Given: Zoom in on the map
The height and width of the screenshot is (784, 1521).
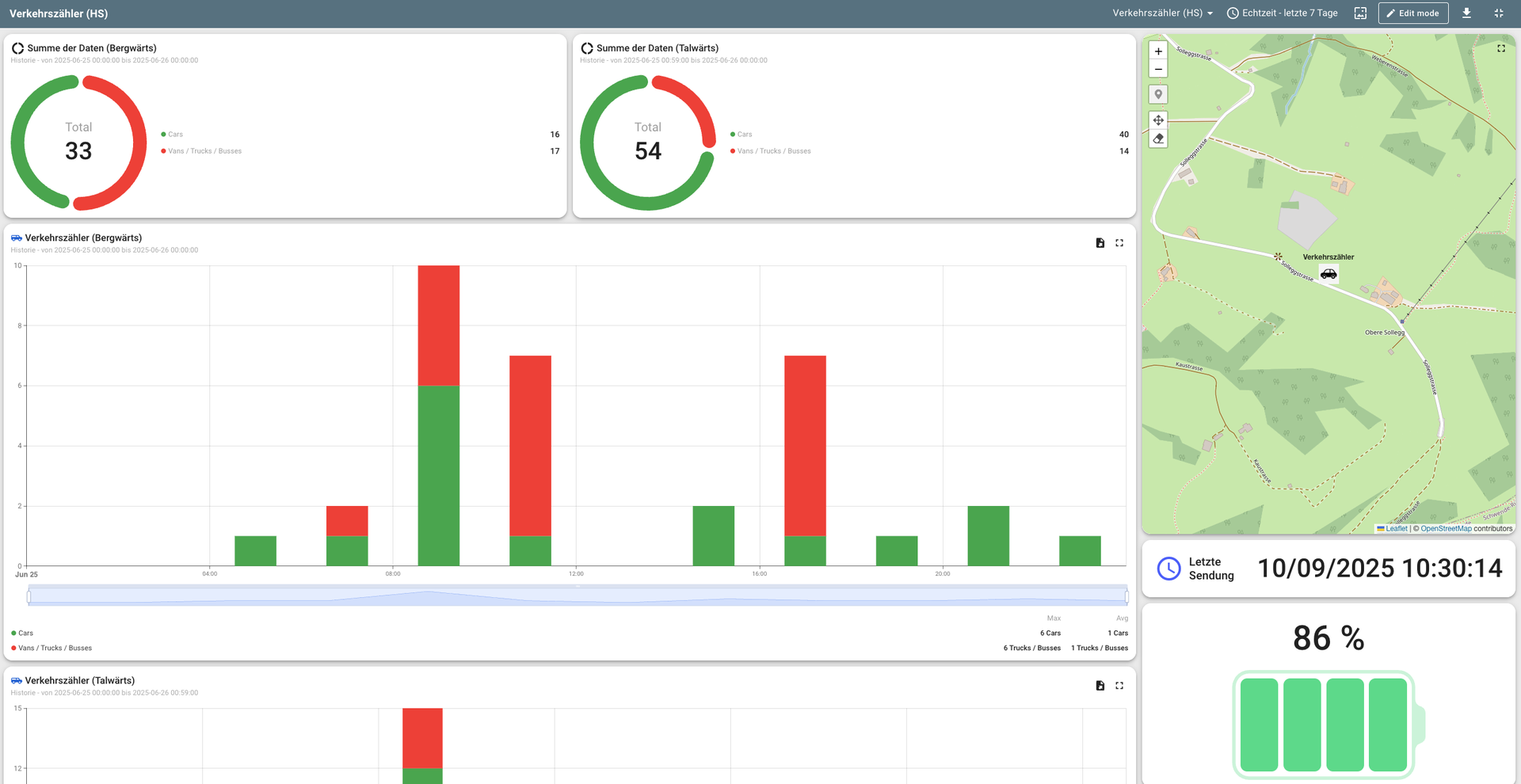Looking at the screenshot, I should coord(1158,51).
